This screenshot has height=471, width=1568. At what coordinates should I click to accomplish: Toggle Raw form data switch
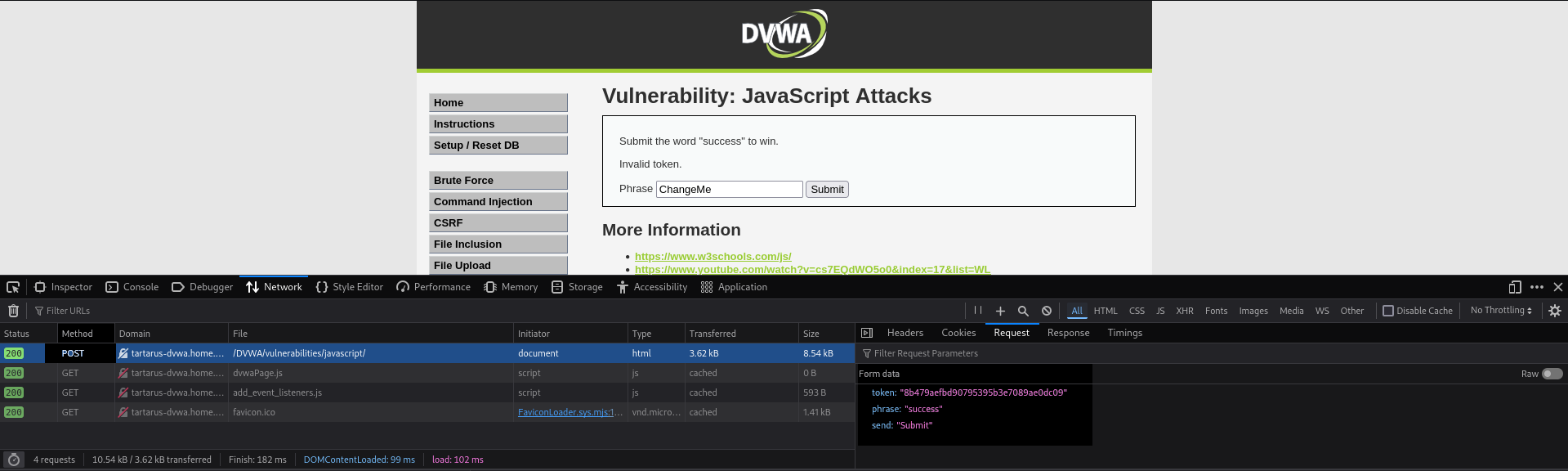(x=1552, y=374)
